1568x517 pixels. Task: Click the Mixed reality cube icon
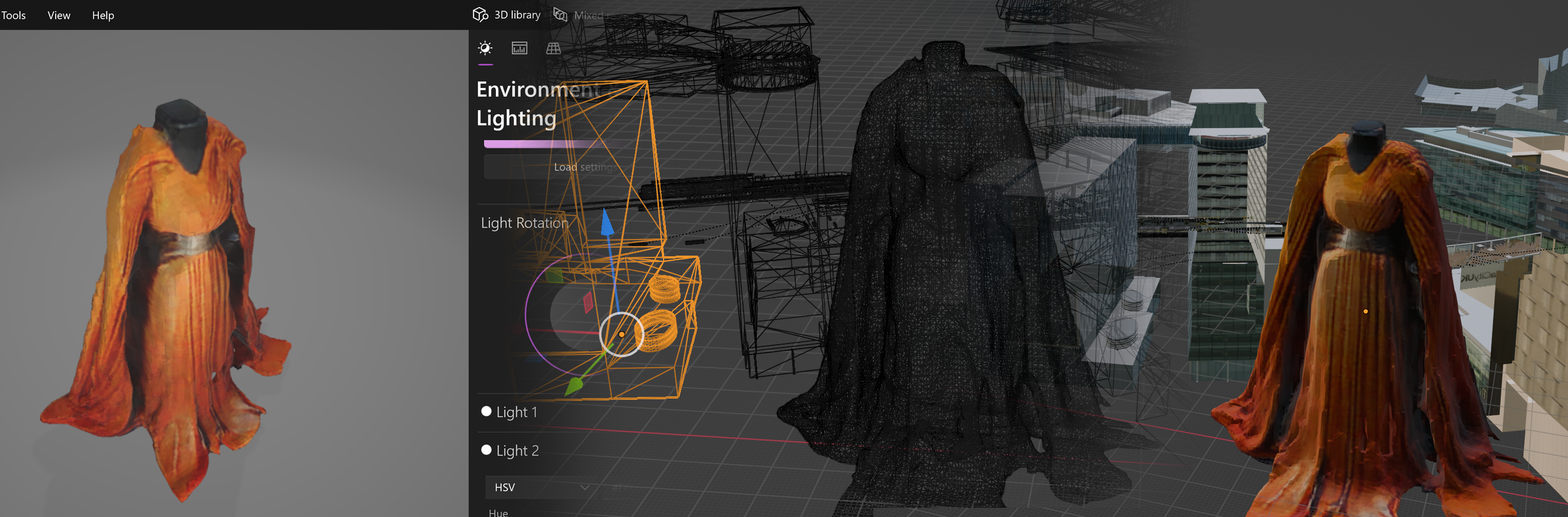[560, 14]
